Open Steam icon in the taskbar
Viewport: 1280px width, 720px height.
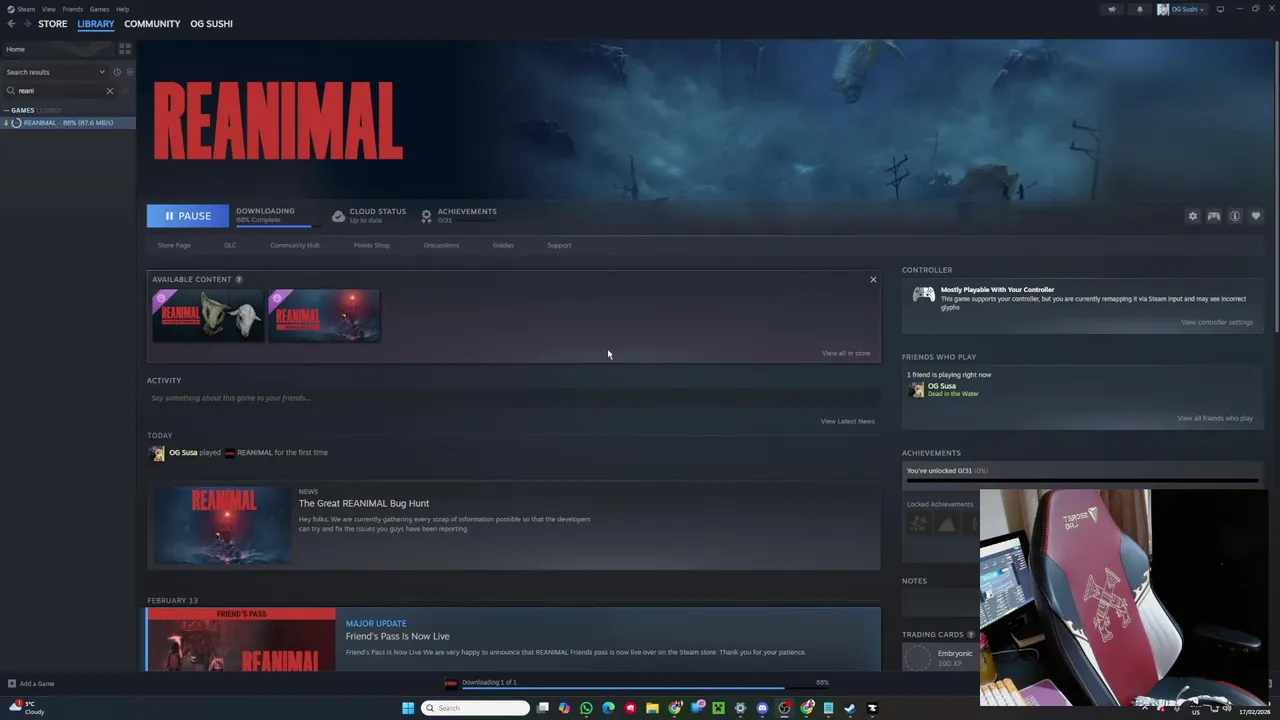click(x=850, y=708)
